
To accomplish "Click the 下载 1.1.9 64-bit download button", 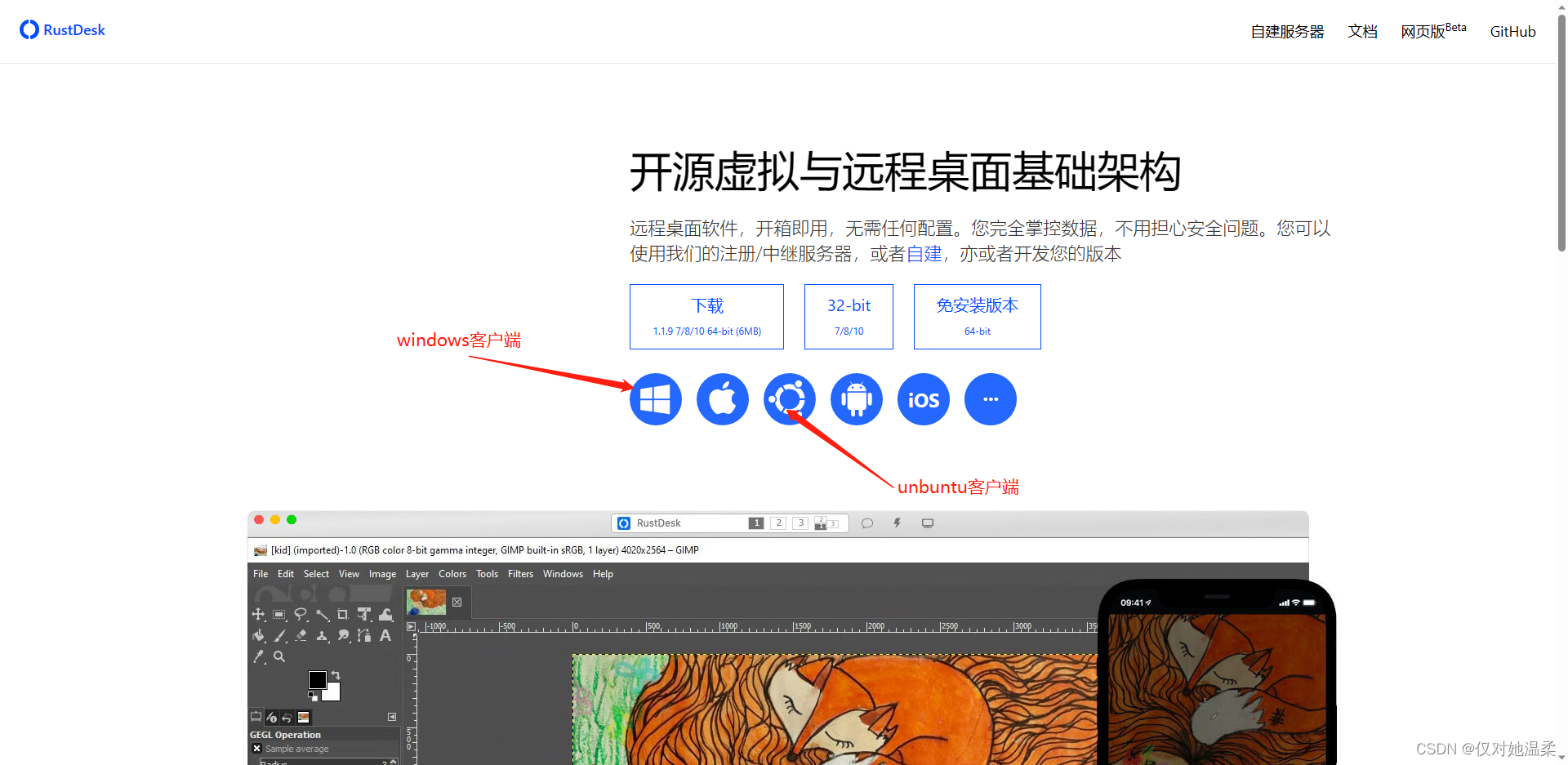I will click(706, 317).
